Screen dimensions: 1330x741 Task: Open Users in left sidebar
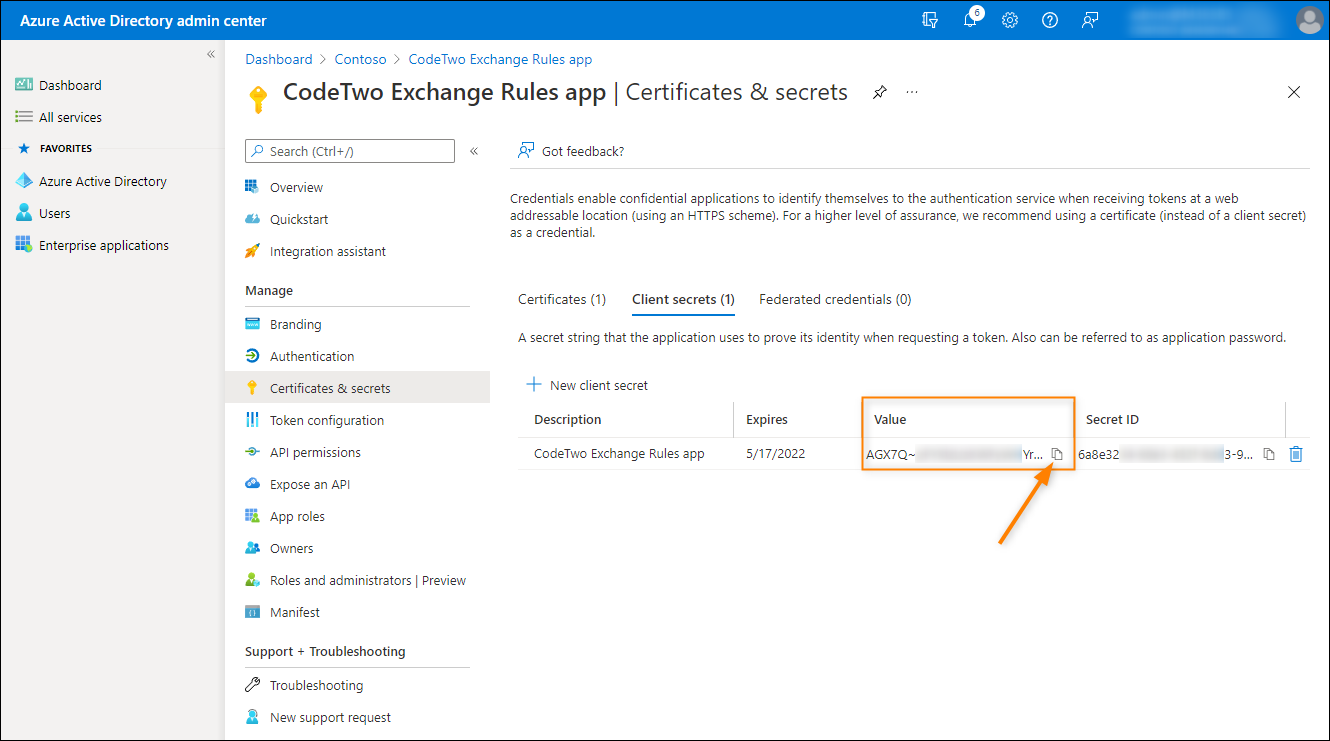(x=43, y=213)
